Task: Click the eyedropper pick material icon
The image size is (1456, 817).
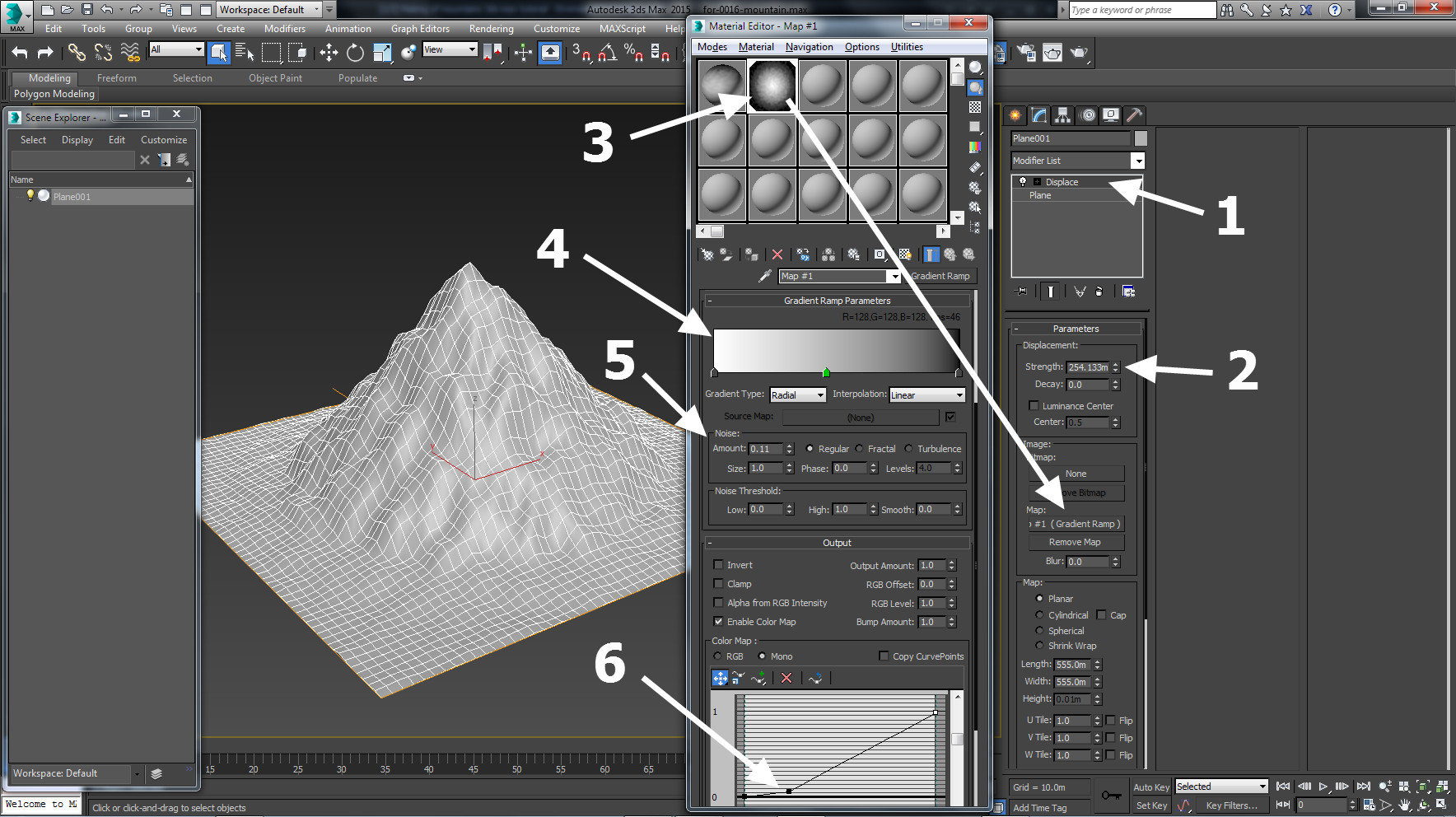Action: coord(765,276)
